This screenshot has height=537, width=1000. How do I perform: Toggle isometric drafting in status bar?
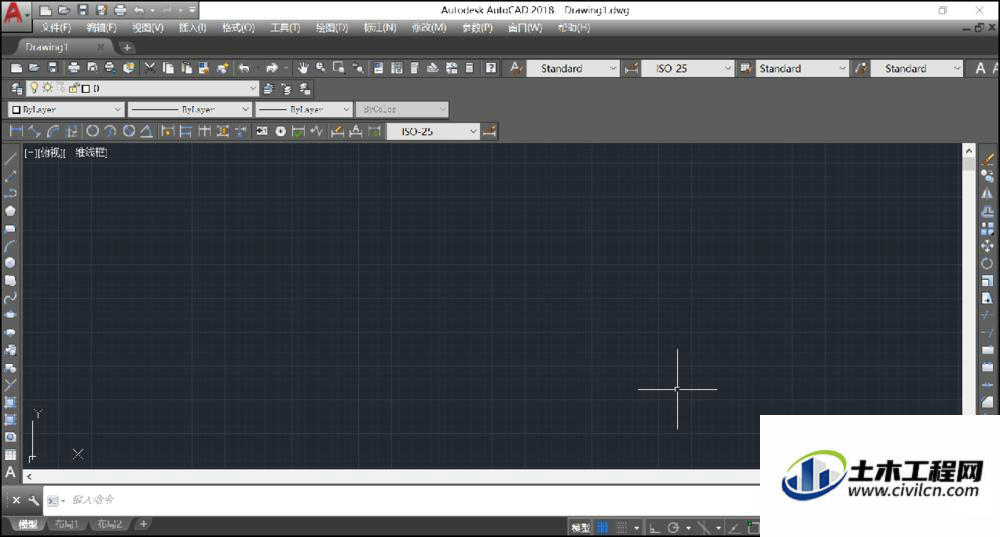(x=703, y=527)
